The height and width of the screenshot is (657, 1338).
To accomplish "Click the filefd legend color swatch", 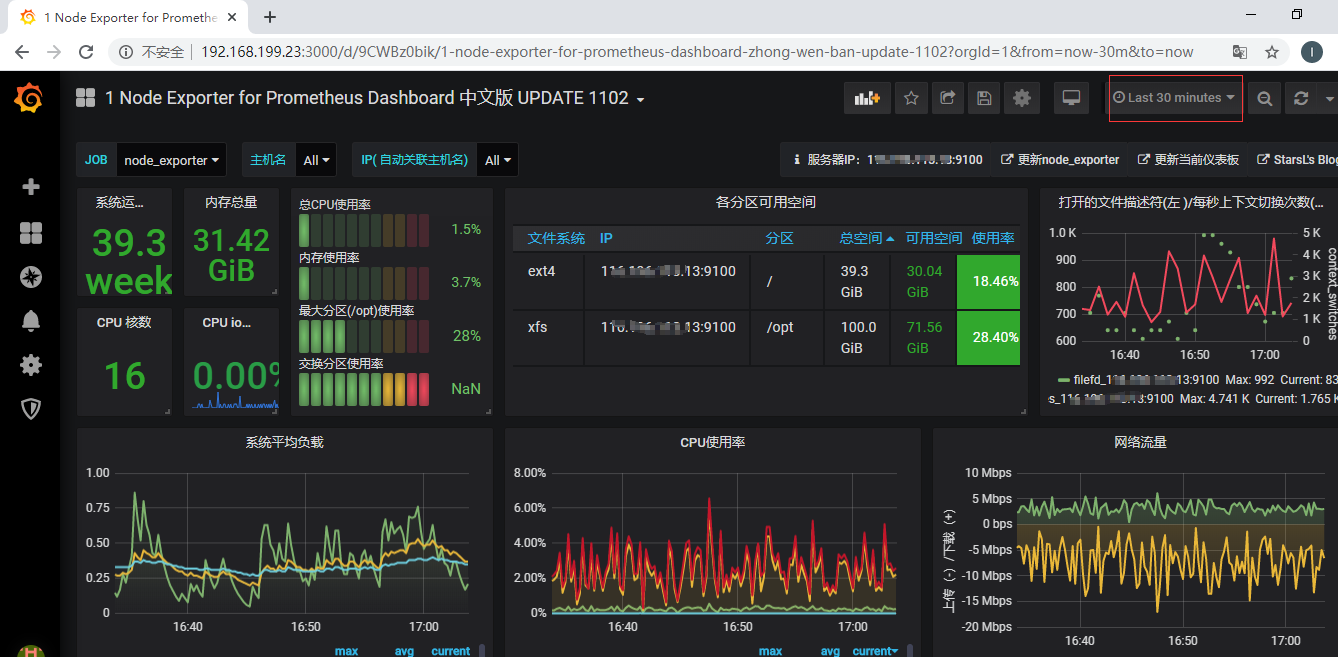I will pos(1063,380).
